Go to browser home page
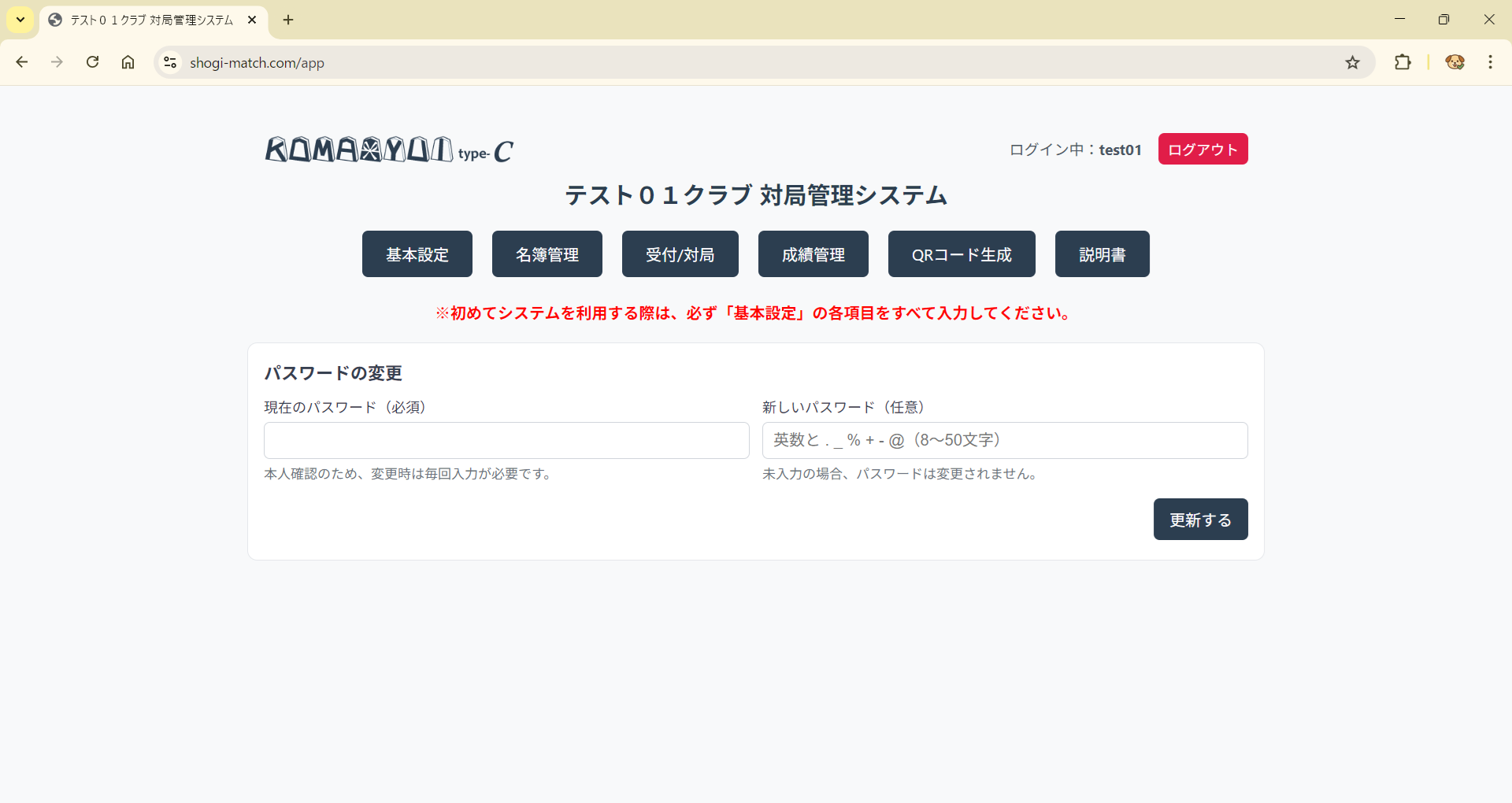 128,62
